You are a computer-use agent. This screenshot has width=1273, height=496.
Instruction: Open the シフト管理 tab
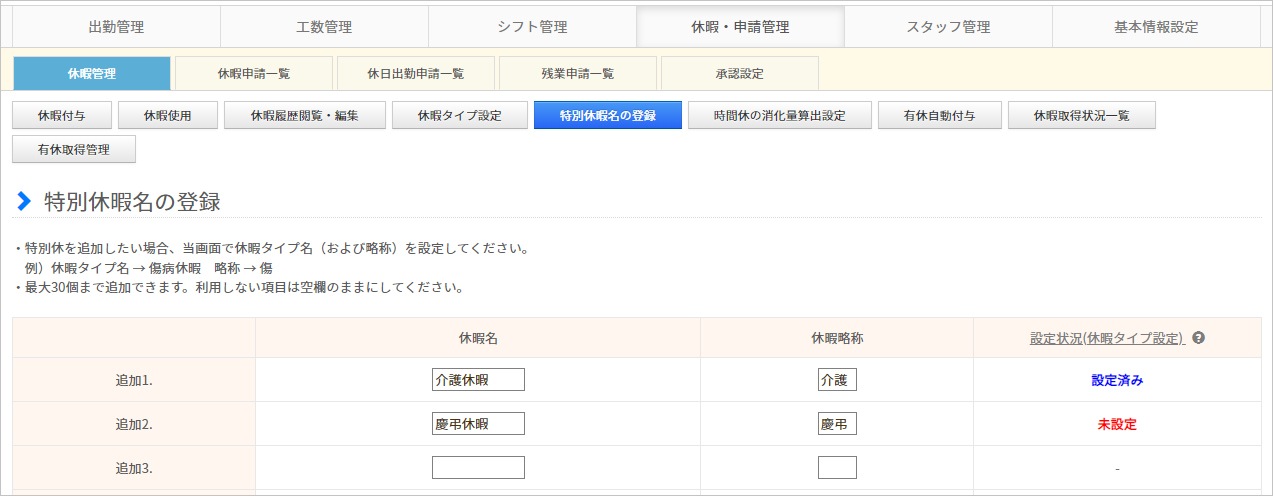532,27
